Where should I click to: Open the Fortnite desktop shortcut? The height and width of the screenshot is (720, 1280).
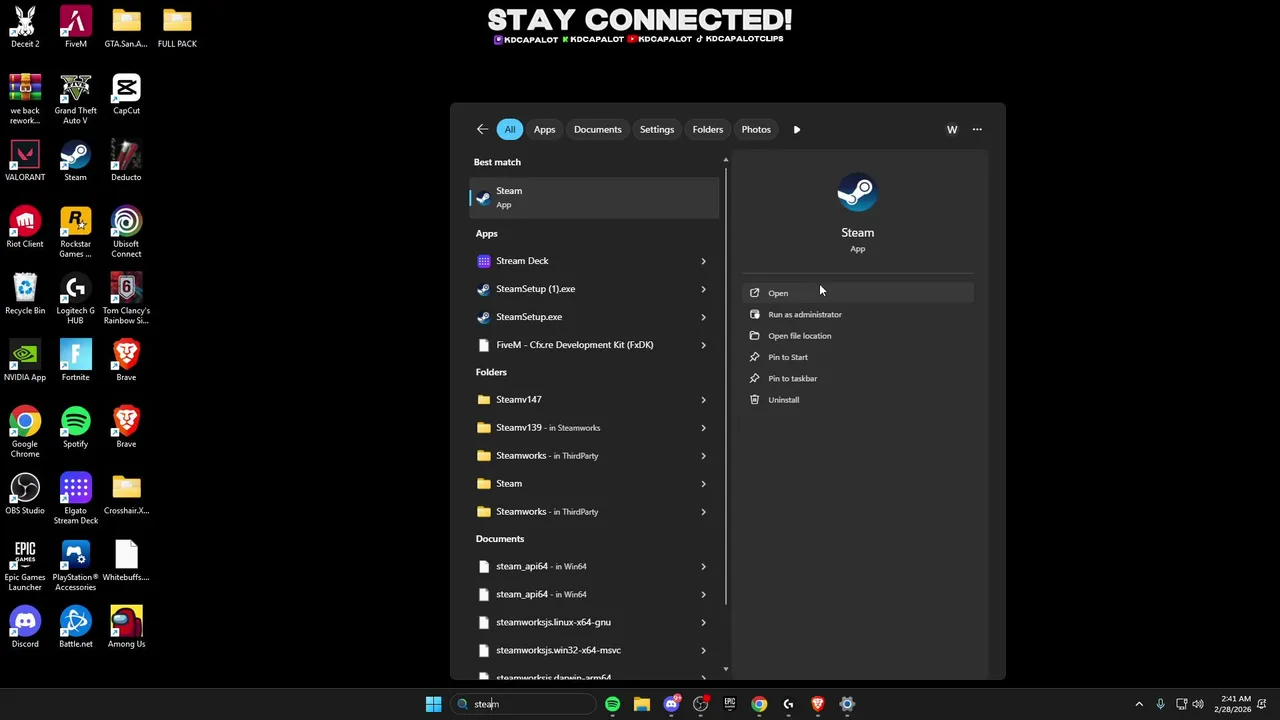click(x=75, y=362)
